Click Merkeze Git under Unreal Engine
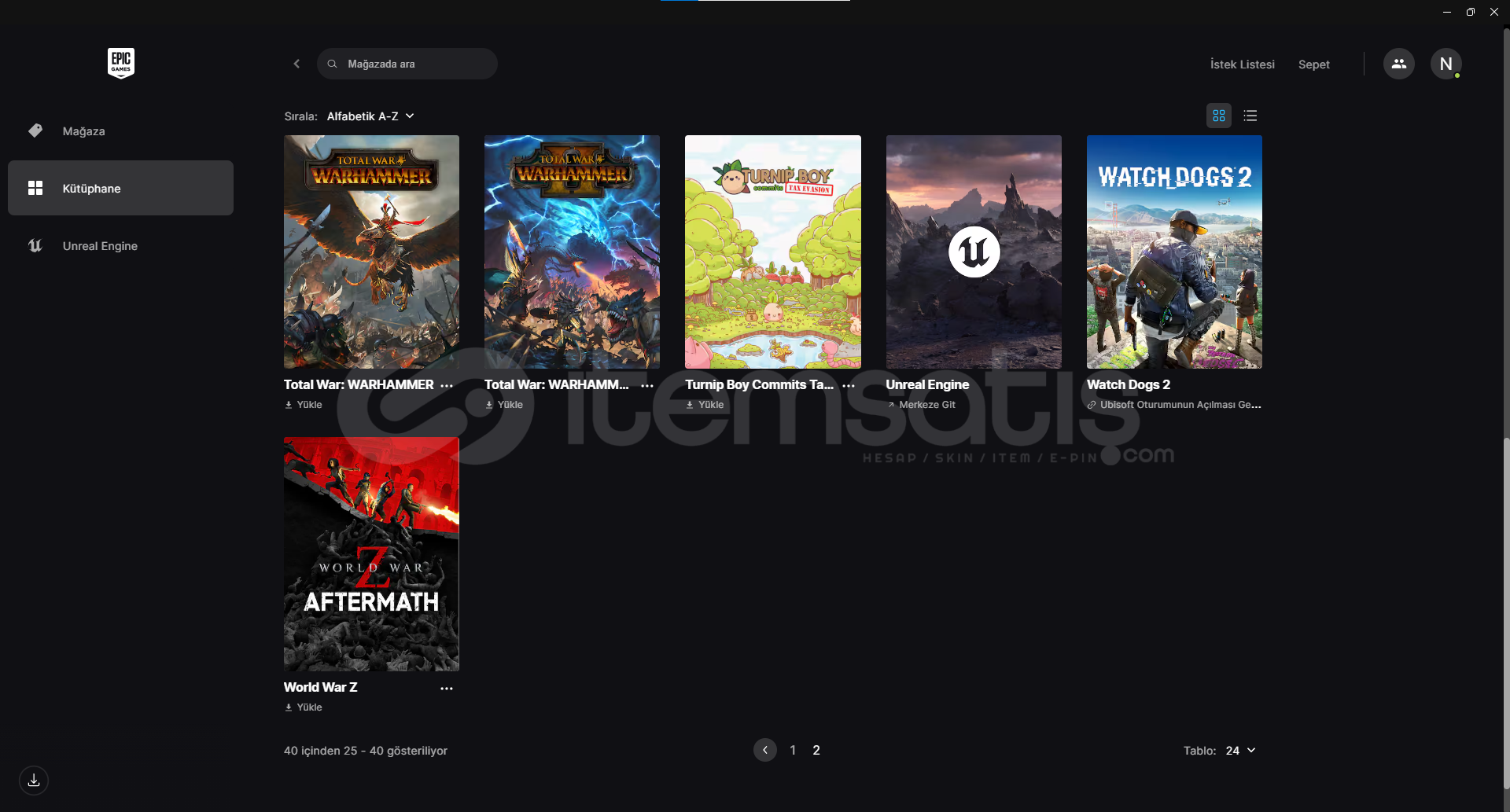This screenshot has height=812, width=1510. (921, 405)
